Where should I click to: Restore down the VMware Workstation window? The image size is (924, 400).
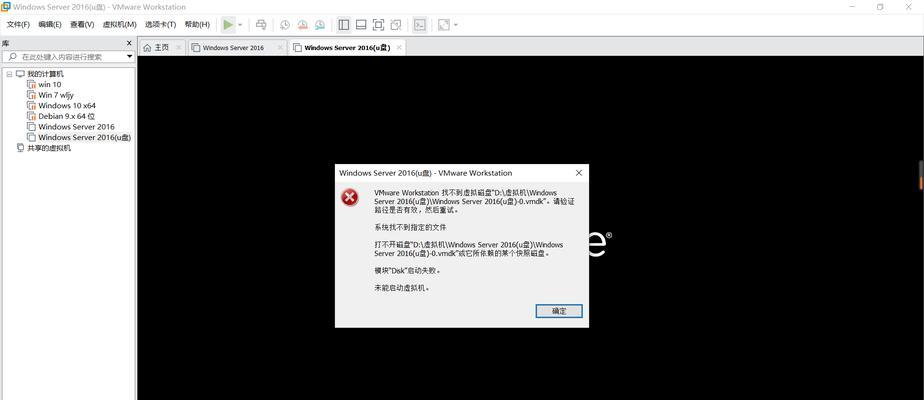pos(880,7)
